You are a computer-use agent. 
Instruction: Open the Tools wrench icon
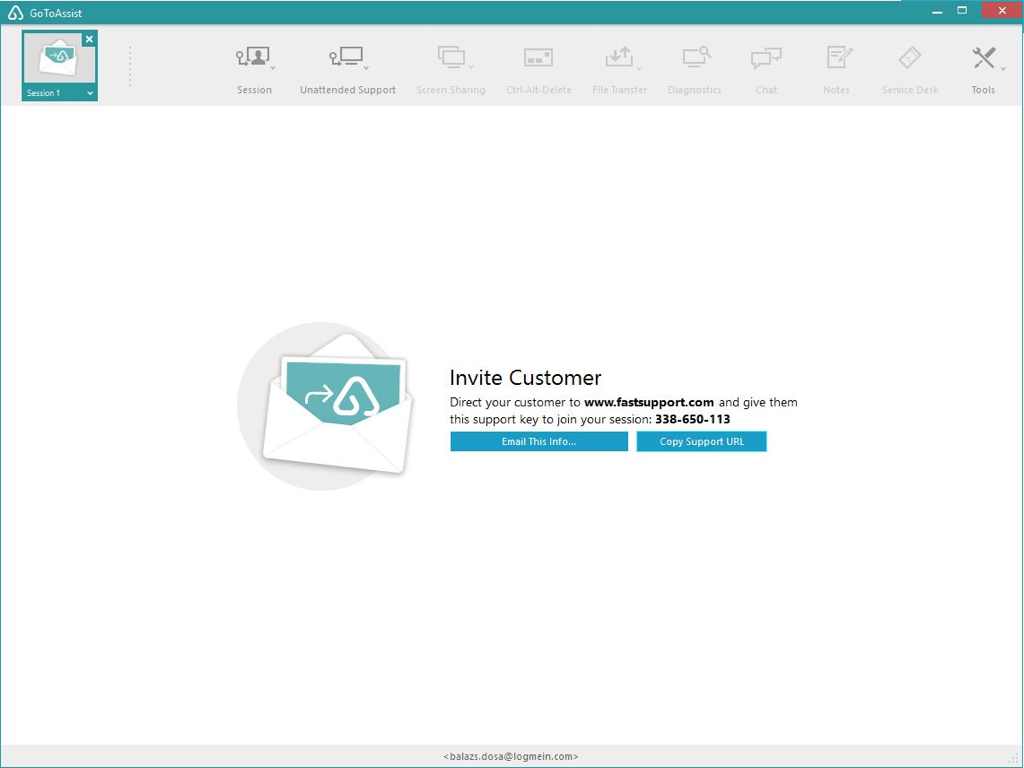point(983,57)
